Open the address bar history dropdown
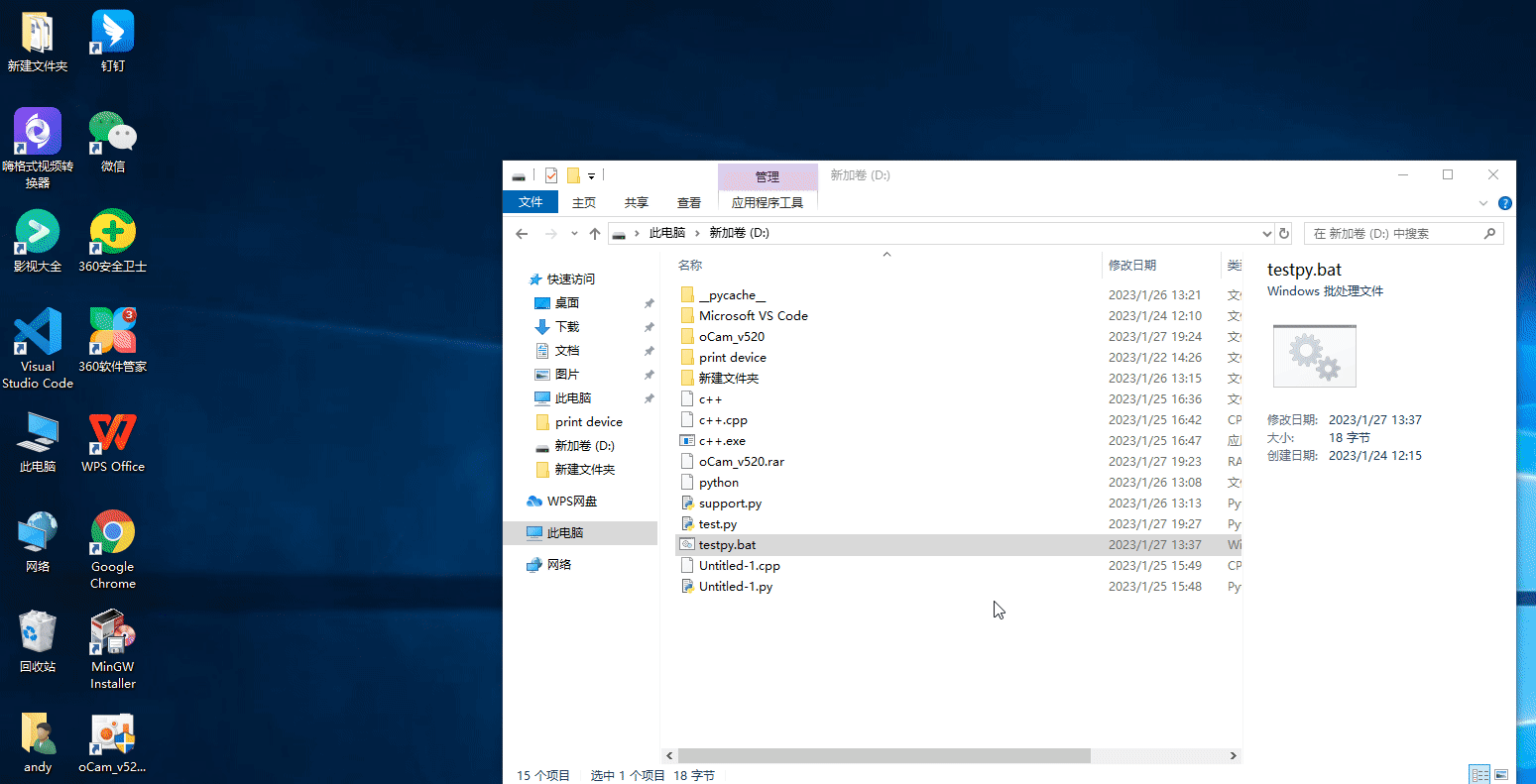This screenshot has width=1536, height=784. tap(1266, 233)
